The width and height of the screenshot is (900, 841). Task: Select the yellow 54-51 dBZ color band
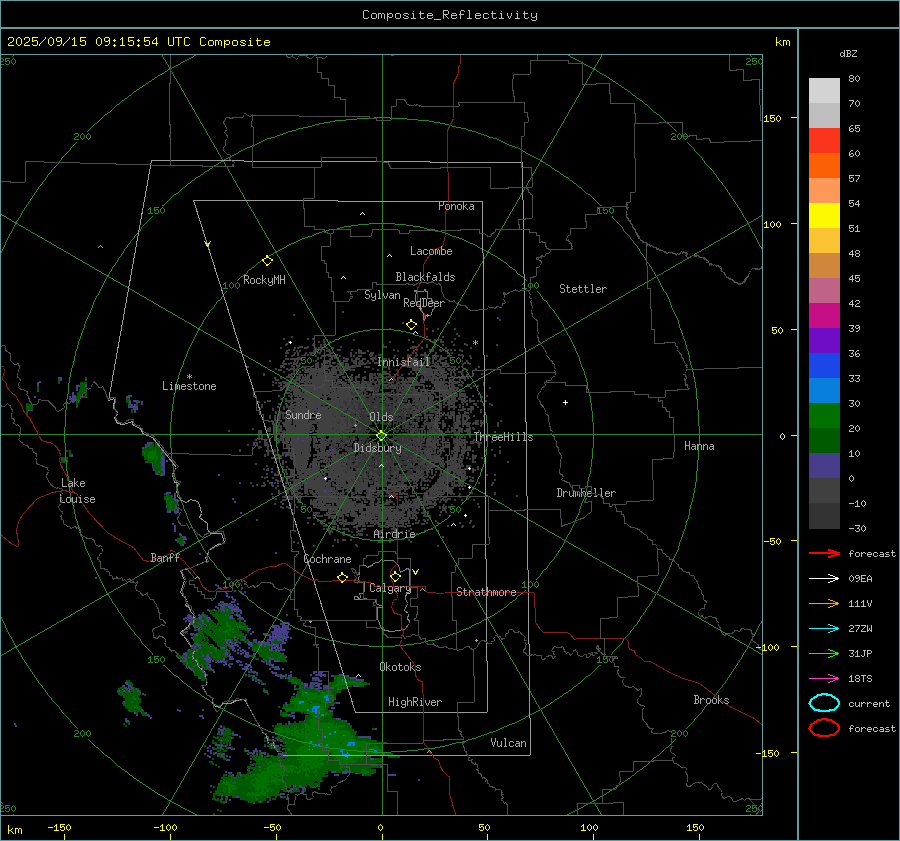(824, 215)
